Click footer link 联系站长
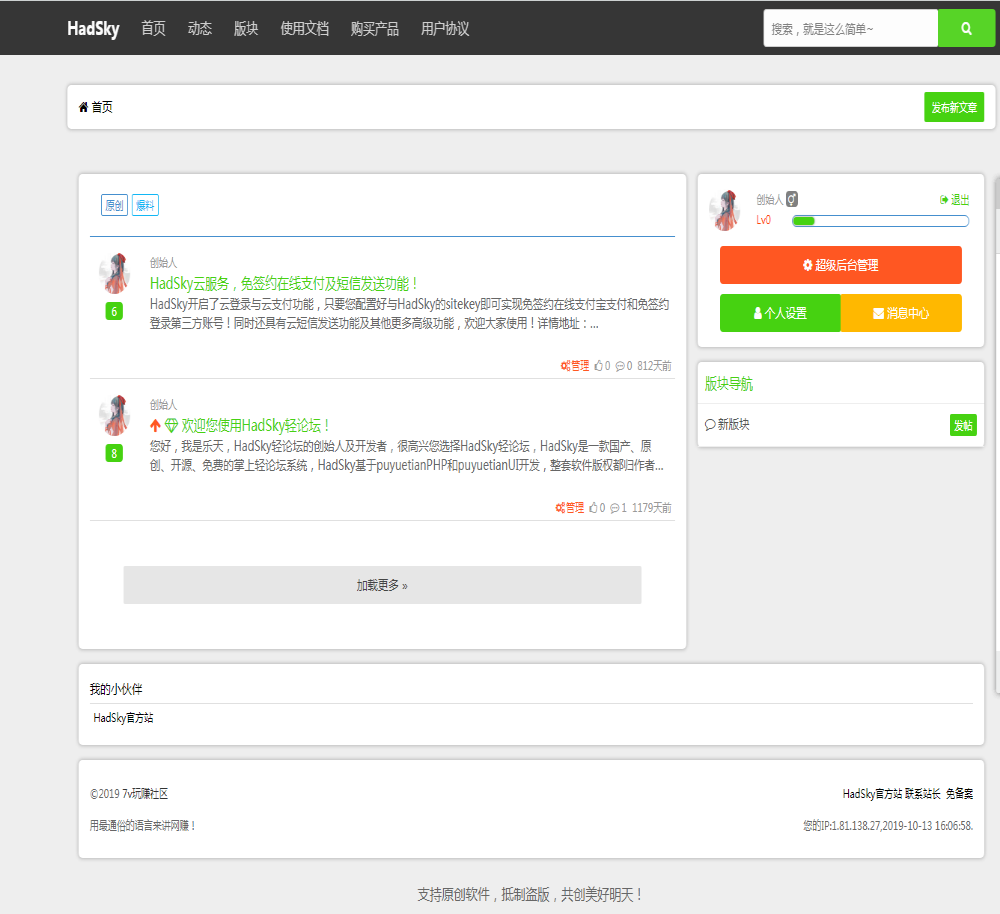This screenshot has width=1000, height=914. (x=923, y=793)
